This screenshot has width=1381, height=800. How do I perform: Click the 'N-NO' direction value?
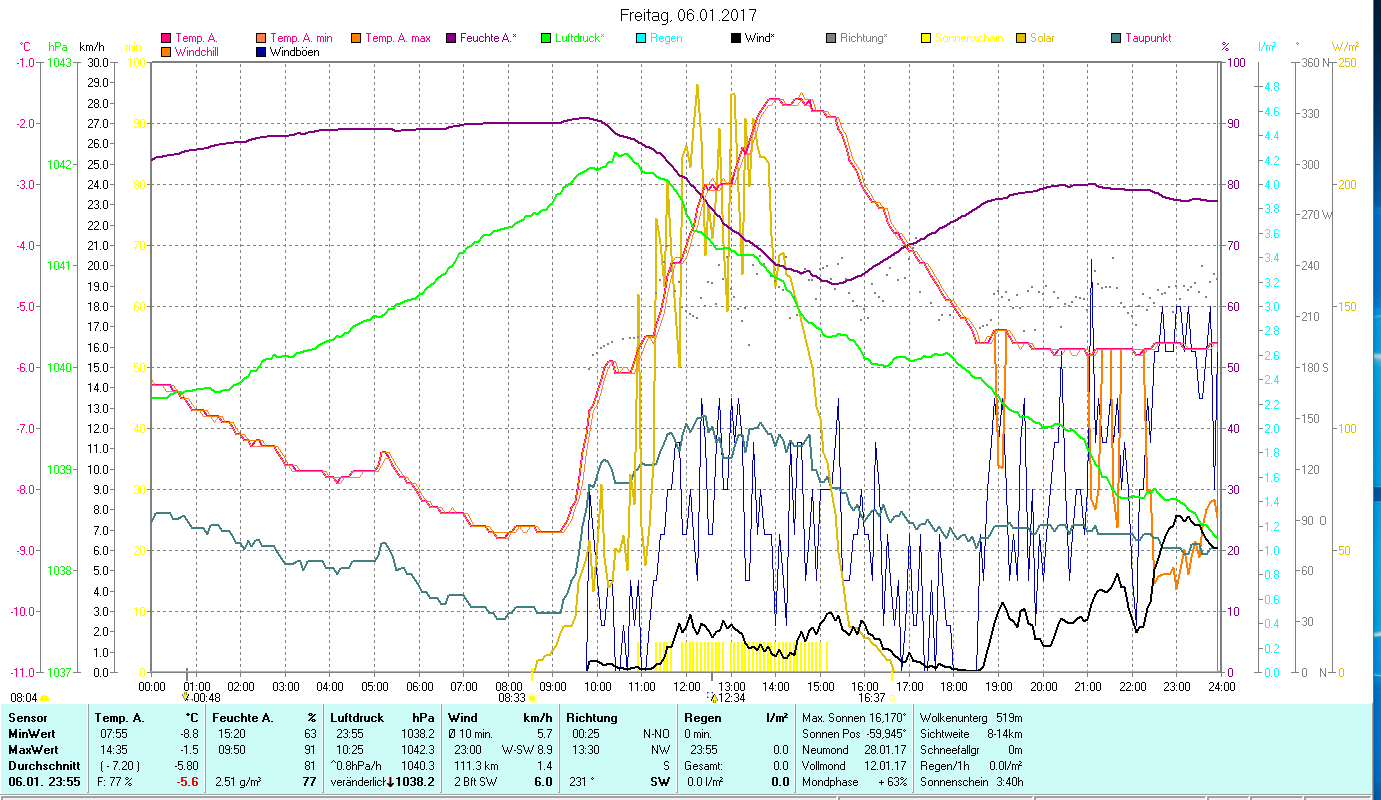656,734
